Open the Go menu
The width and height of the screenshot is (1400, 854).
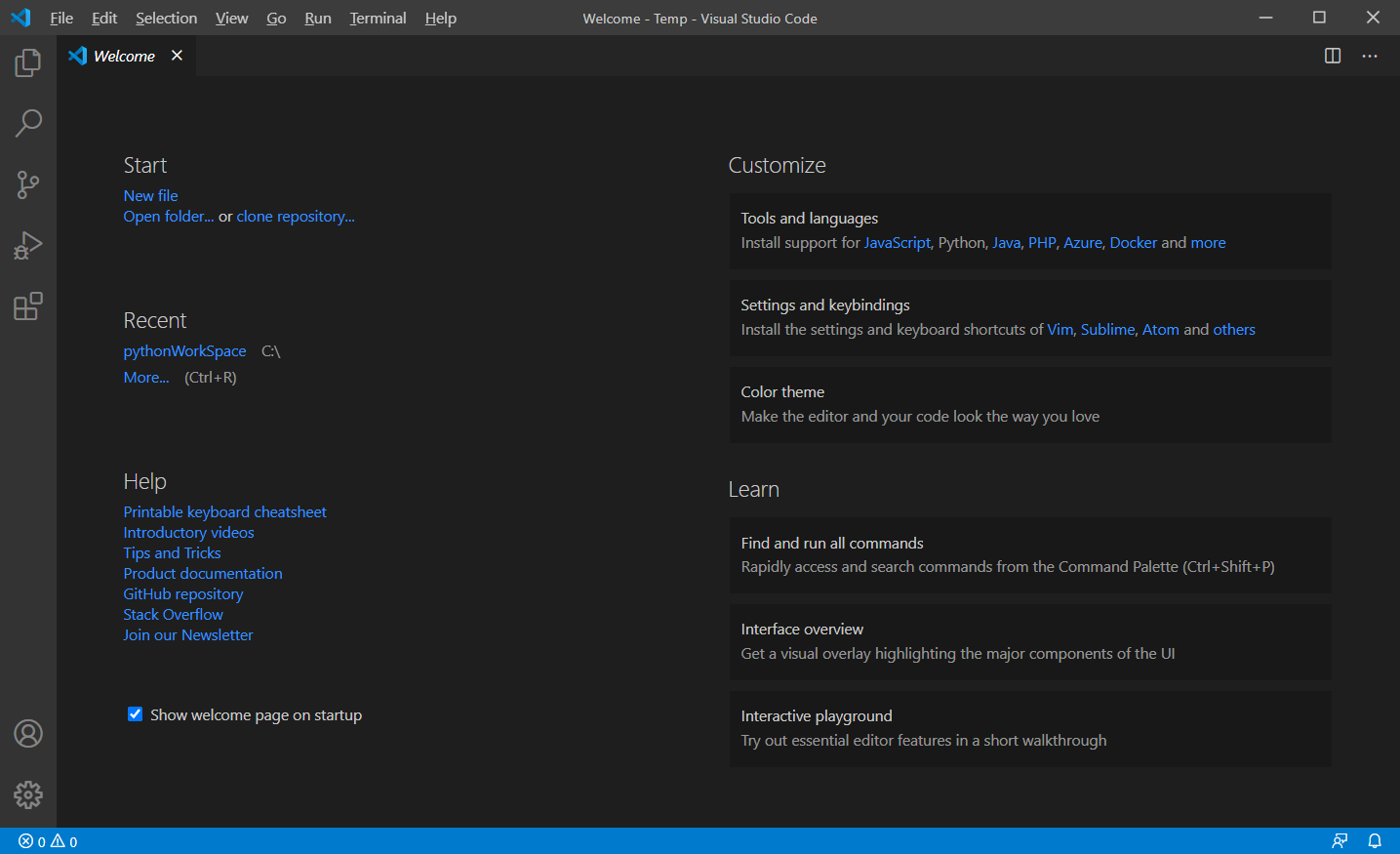click(x=276, y=18)
